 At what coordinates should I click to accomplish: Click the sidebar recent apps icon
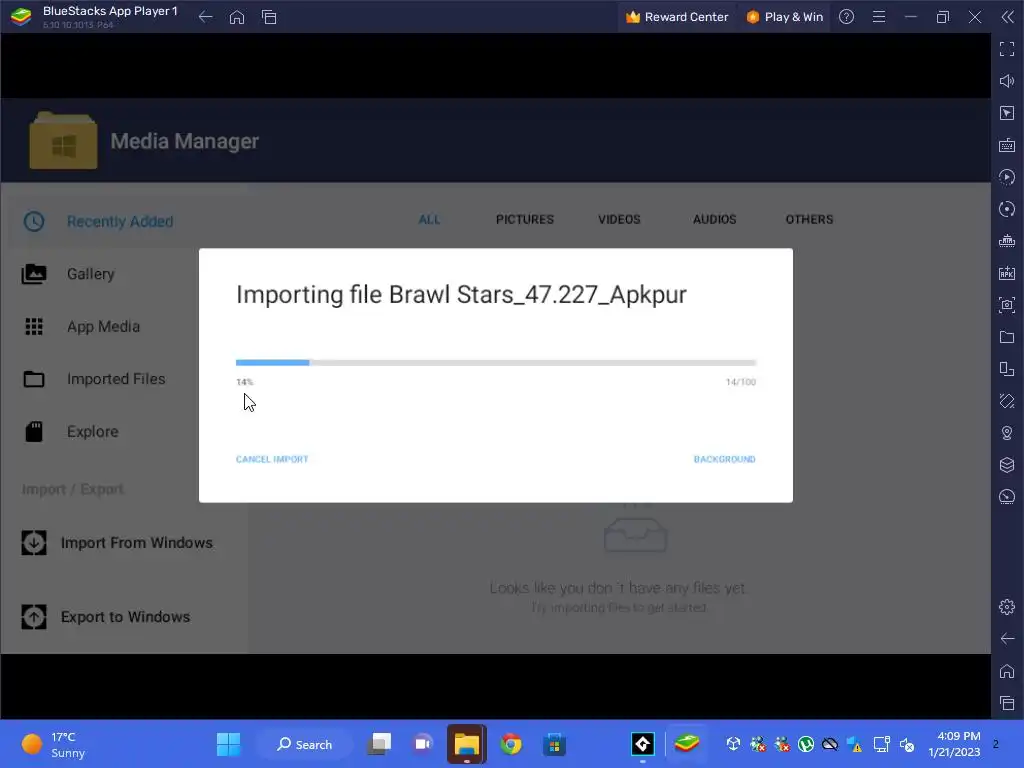(x=1007, y=703)
